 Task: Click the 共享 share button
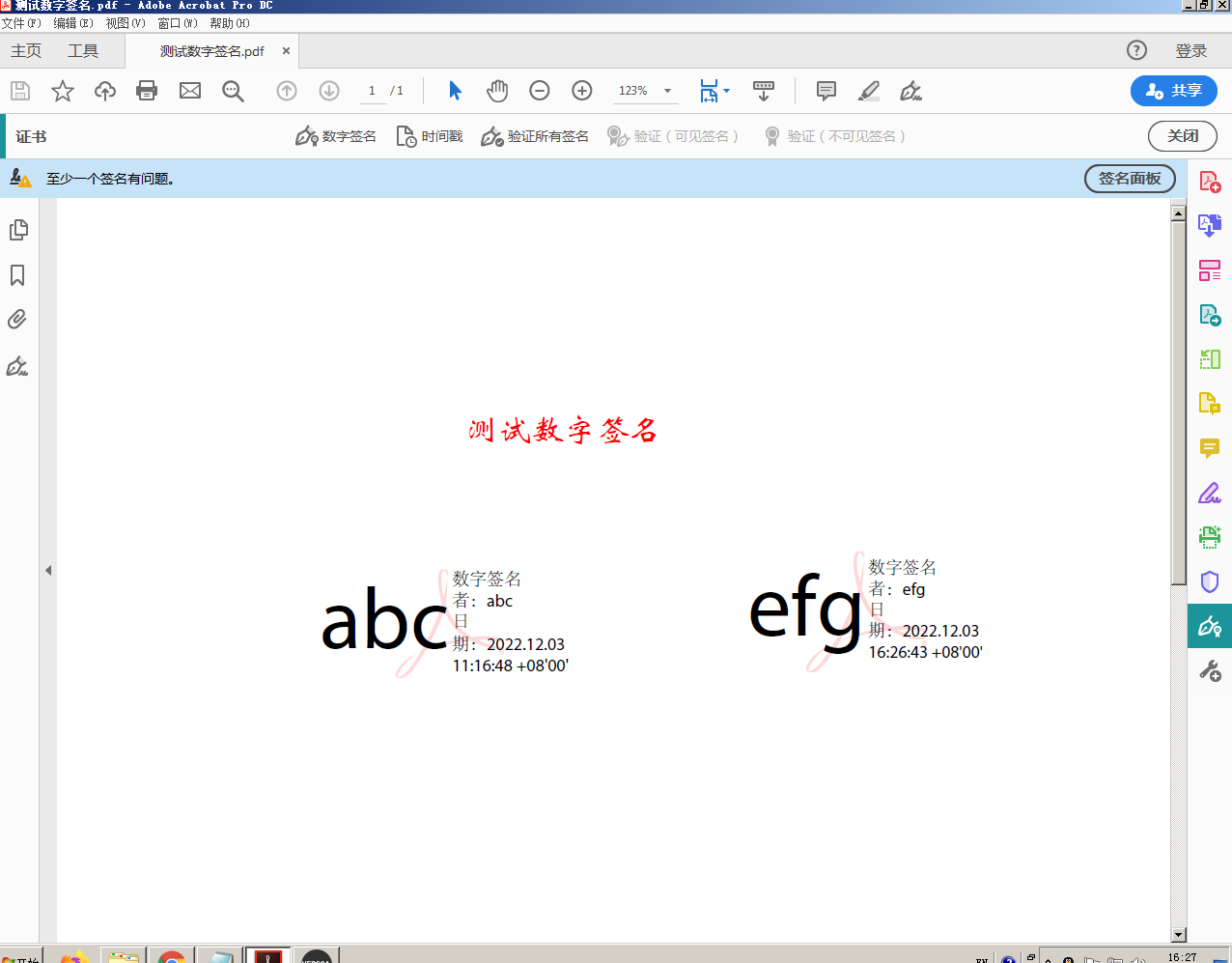[1173, 91]
